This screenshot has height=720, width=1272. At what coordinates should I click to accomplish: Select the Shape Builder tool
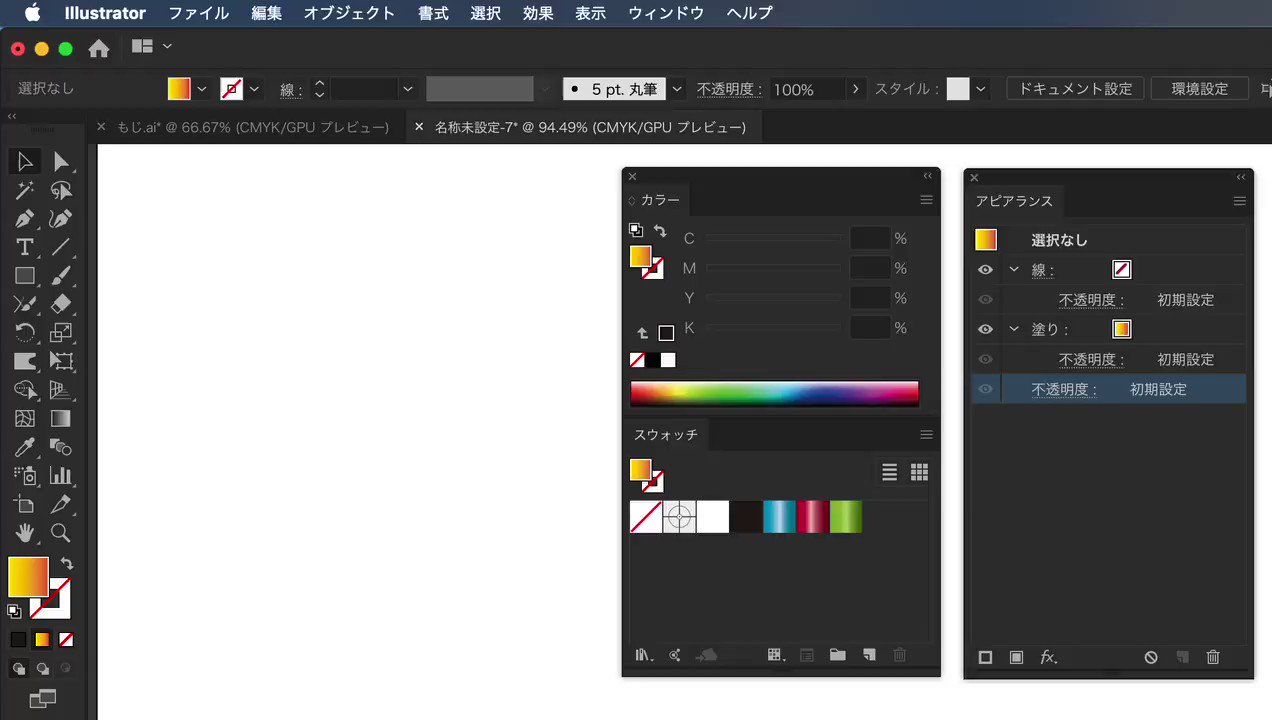pos(25,390)
